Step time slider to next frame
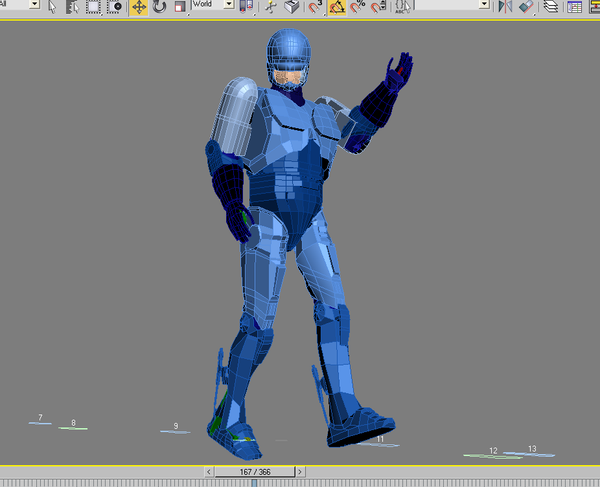600x487 pixels. [x=300, y=472]
